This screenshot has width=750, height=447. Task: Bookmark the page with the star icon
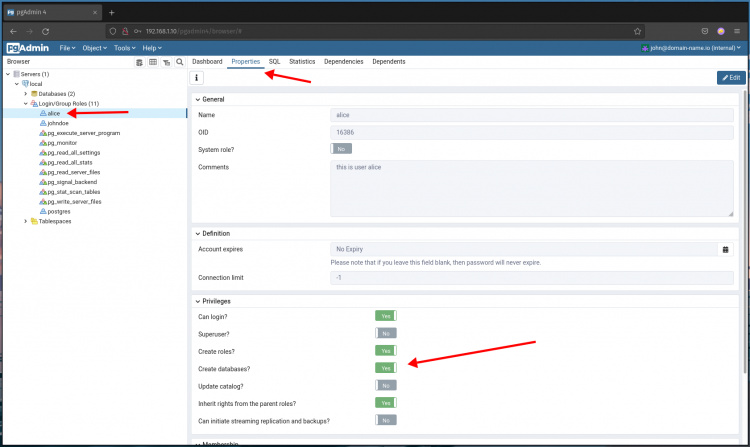[637, 31]
